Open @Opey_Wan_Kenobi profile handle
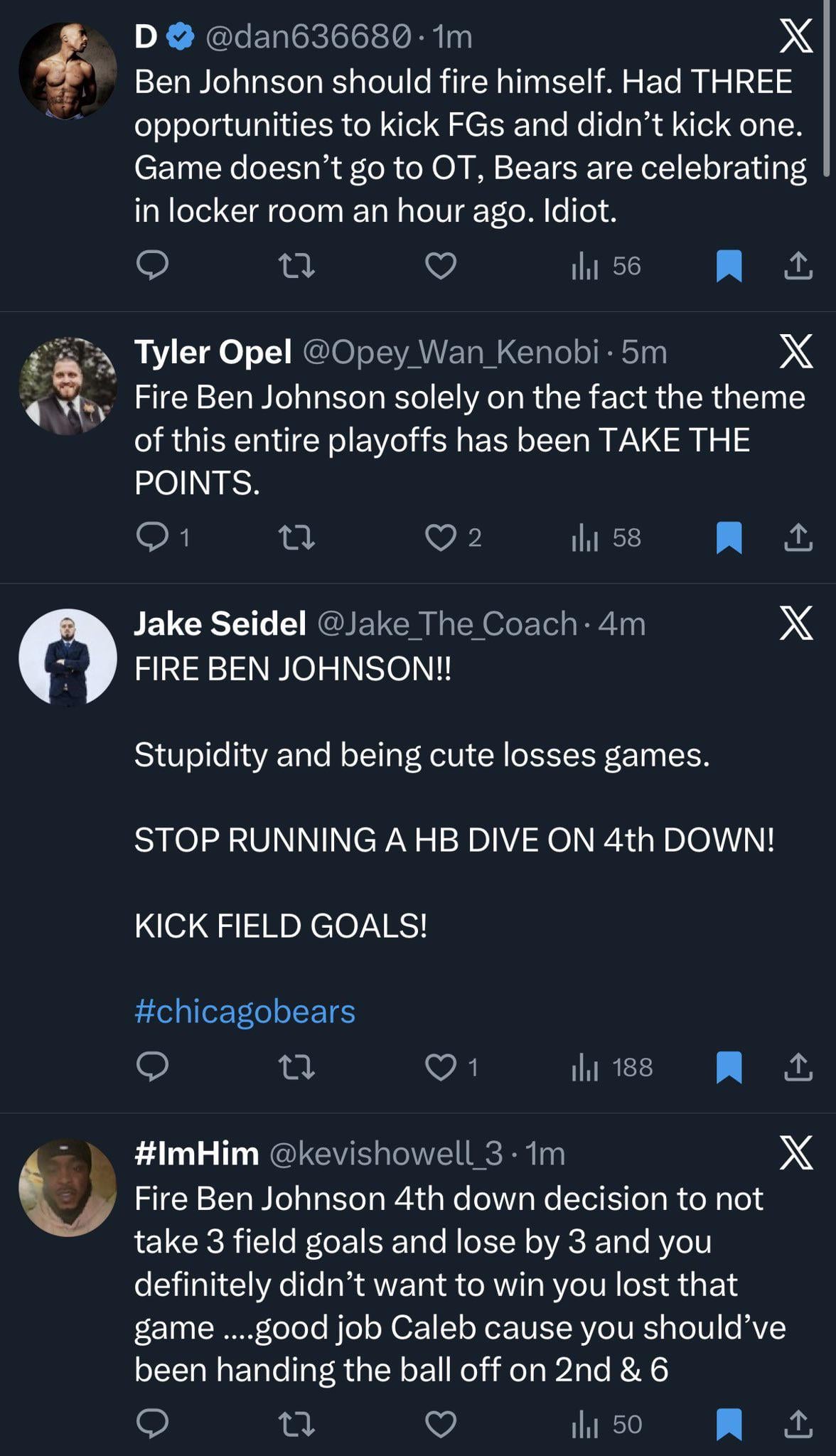 coord(451,352)
